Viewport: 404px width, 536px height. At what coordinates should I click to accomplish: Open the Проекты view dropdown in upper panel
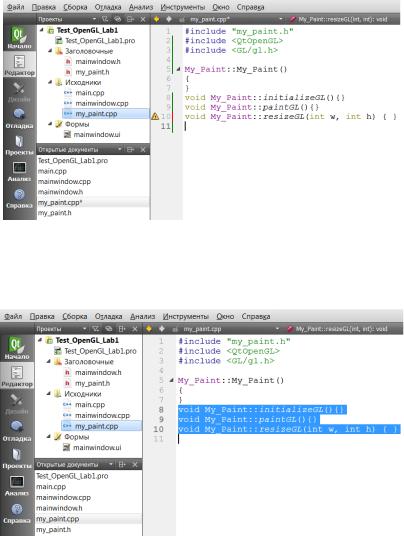[94, 19]
